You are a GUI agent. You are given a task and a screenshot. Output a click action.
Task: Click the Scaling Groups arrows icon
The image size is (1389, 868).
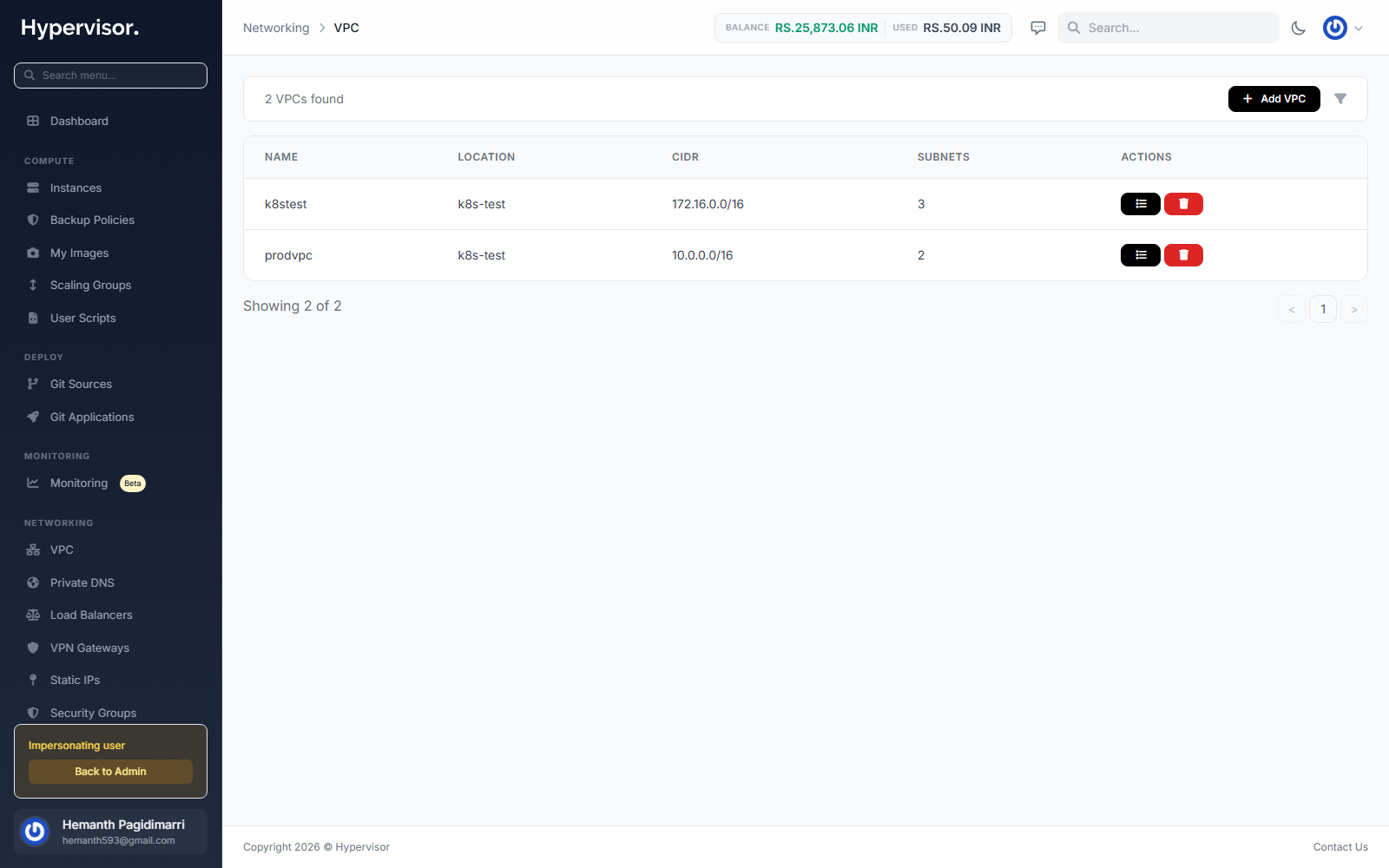[33, 286]
